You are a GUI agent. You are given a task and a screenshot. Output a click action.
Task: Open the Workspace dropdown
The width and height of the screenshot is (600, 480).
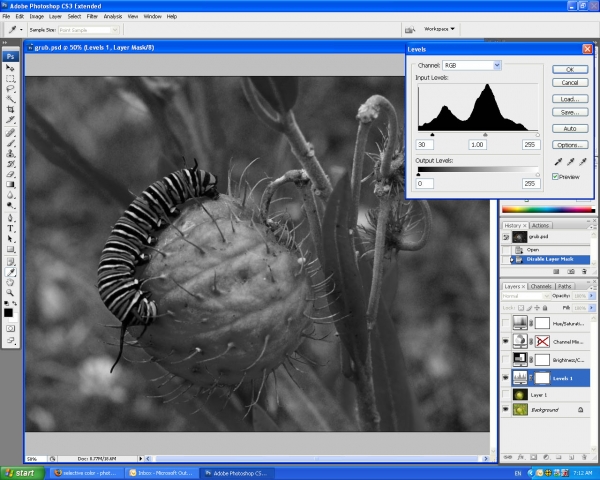[x=439, y=29]
